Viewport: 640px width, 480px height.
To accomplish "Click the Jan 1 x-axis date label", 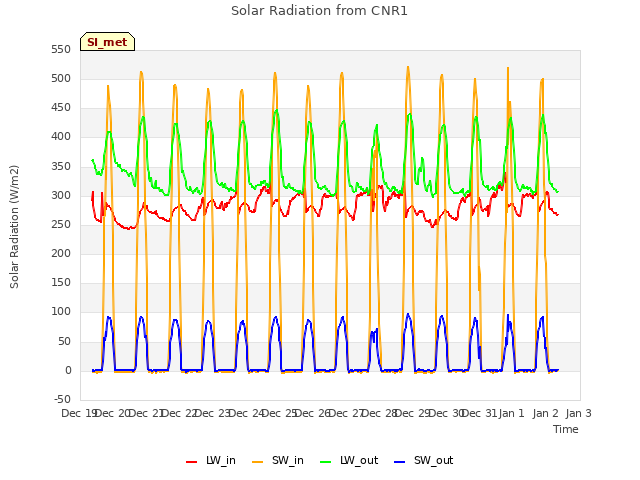I will [511, 413].
